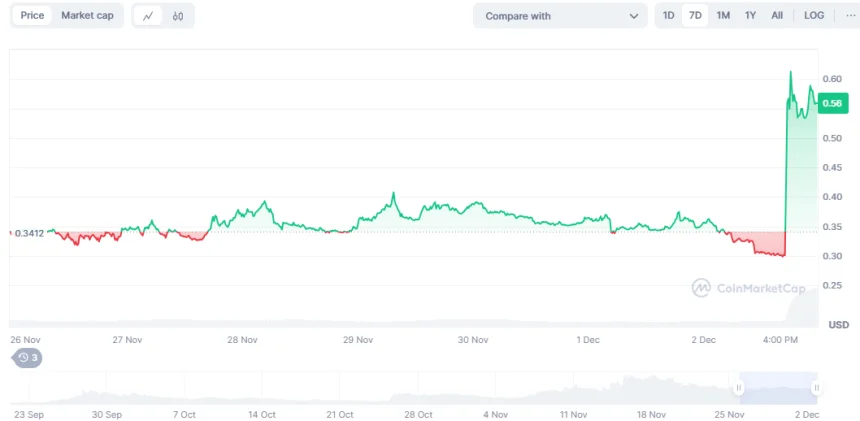Click the price spike peak on chart
The height and width of the screenshot is (421, 860).
coord(791,73)
